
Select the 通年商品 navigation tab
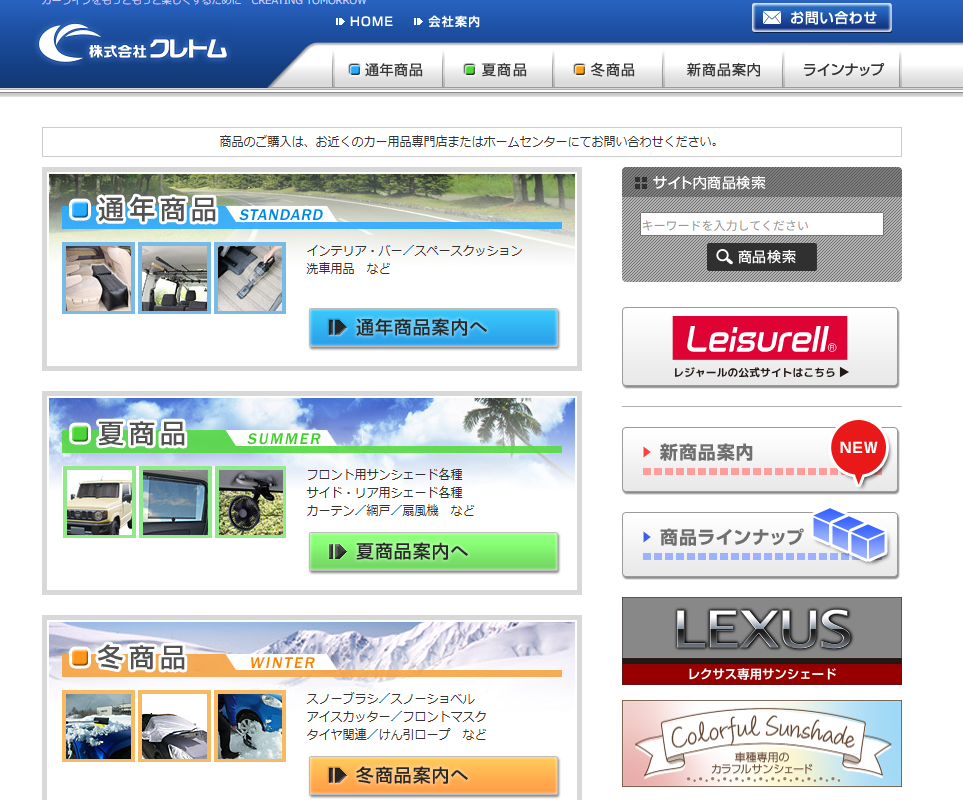(386, 70)
